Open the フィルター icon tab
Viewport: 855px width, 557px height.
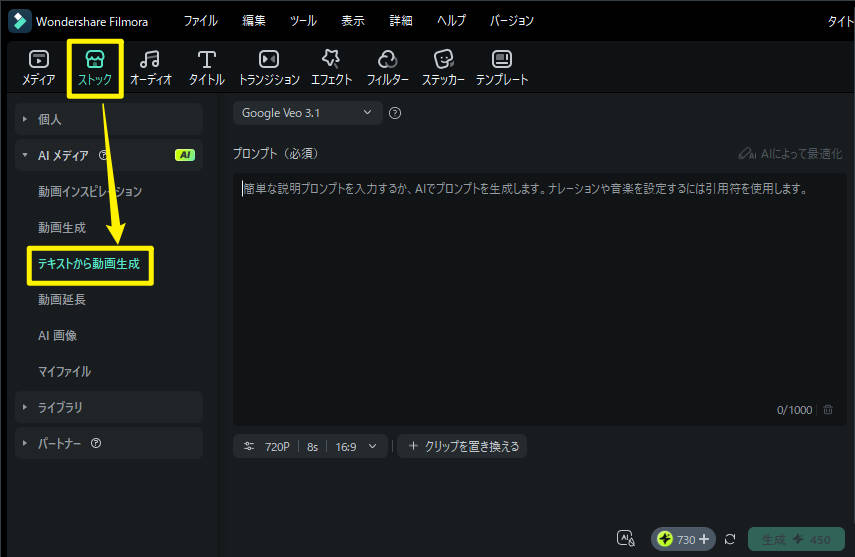pyautogui.click(x=388, y=59)
